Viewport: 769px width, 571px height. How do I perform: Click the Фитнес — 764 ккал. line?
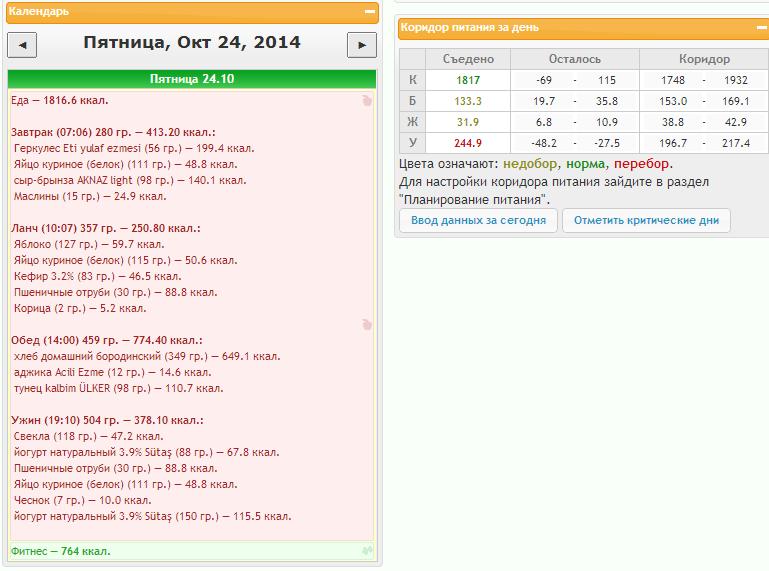point(60,551)
